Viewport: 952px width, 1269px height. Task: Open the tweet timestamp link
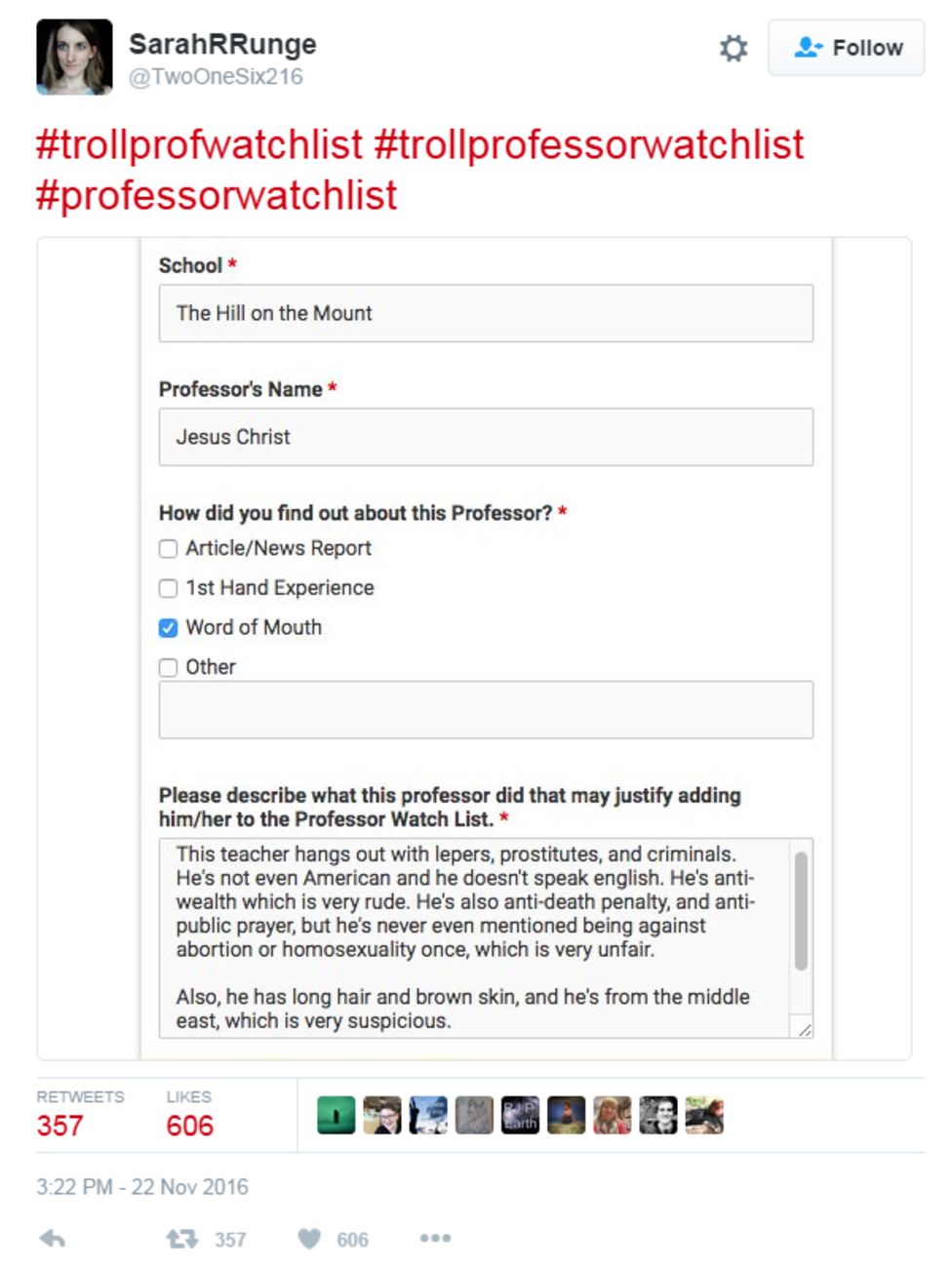pyautogui.click(x=142, y=1188)
